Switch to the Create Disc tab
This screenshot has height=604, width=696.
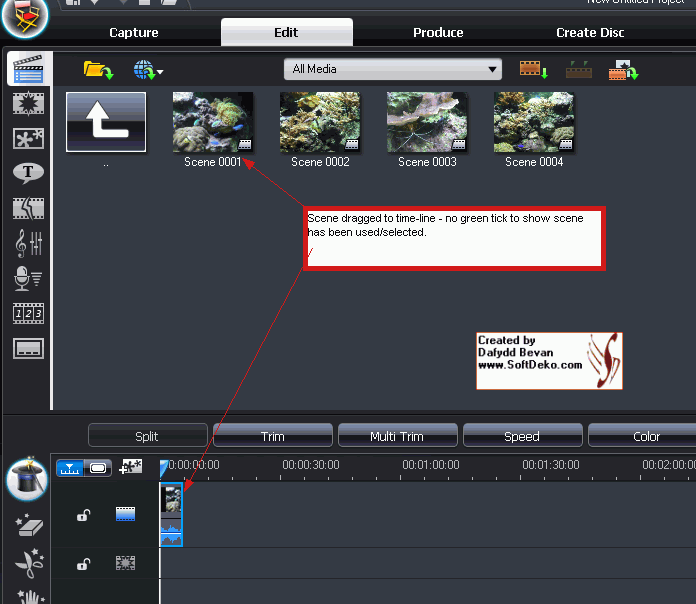tap(590, 32)
